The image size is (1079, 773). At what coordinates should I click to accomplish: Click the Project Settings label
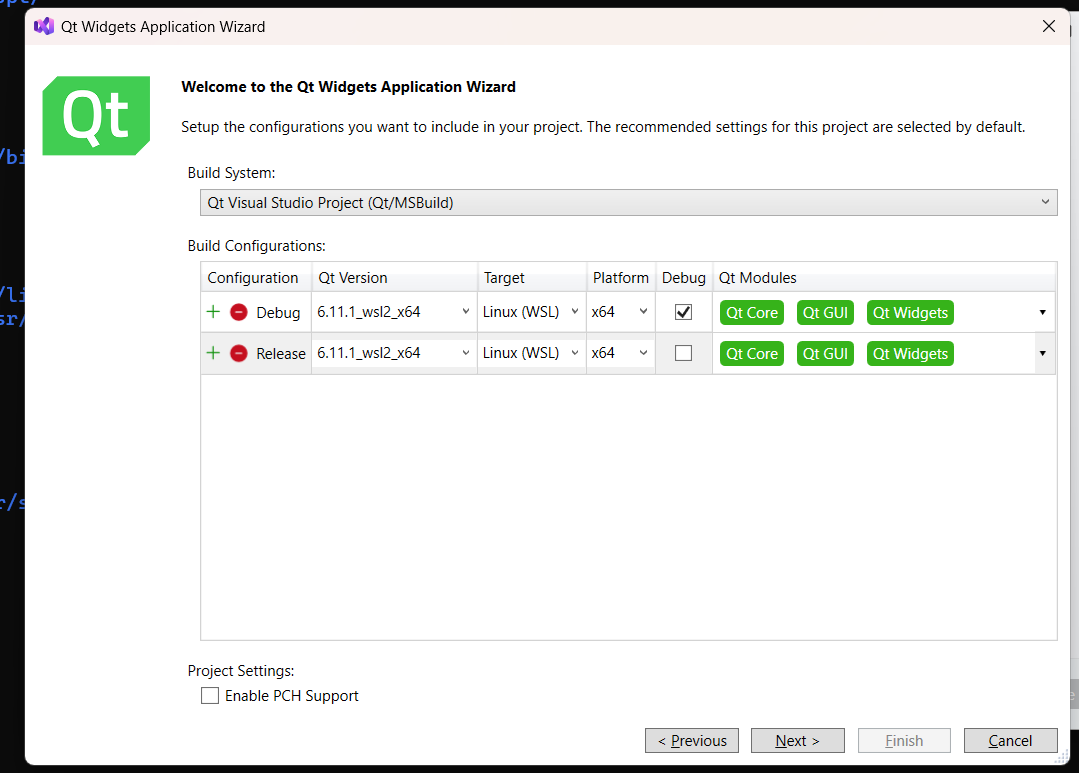coord(241,670)
